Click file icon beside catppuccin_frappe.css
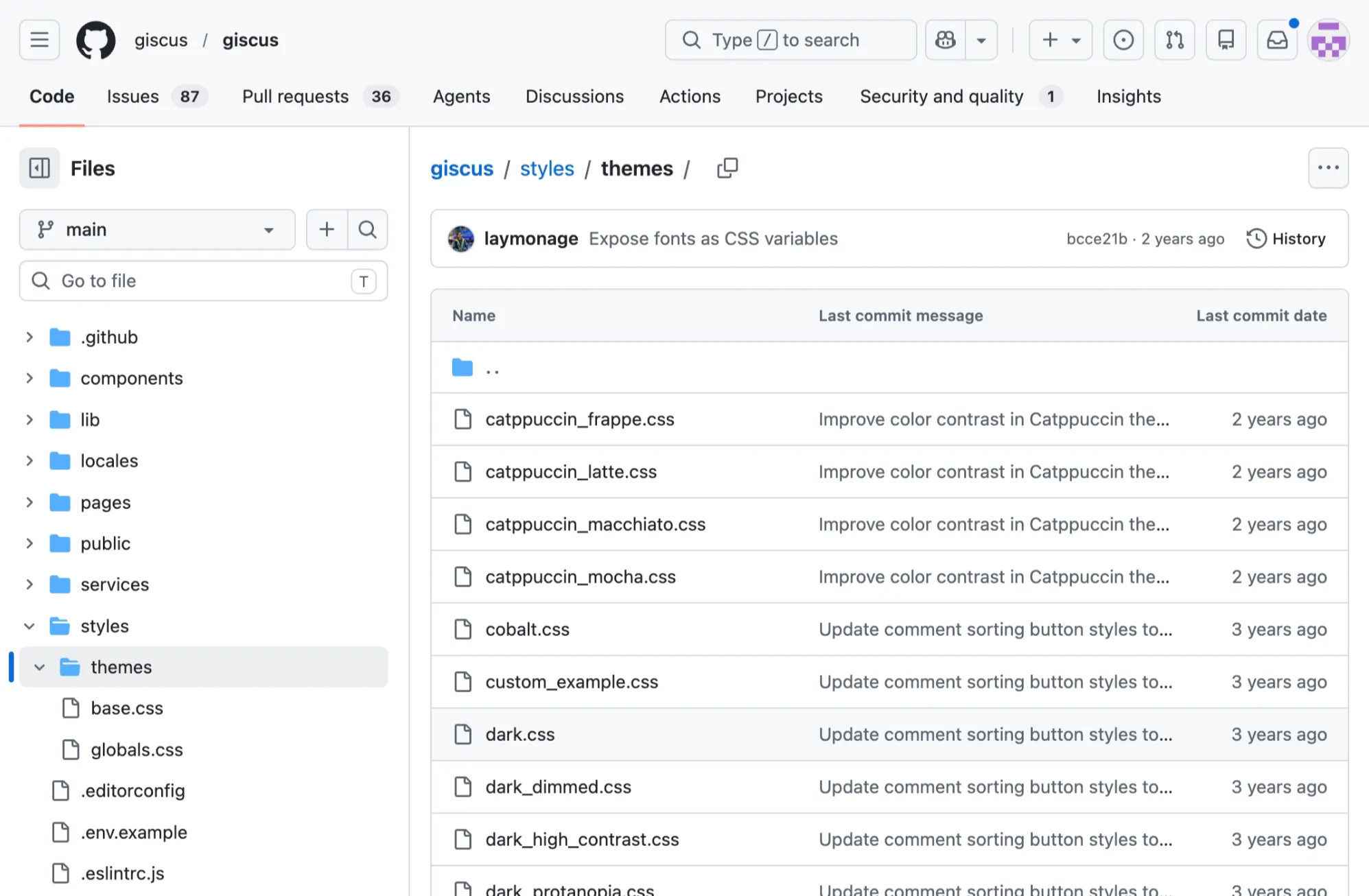 coord(463,419)
